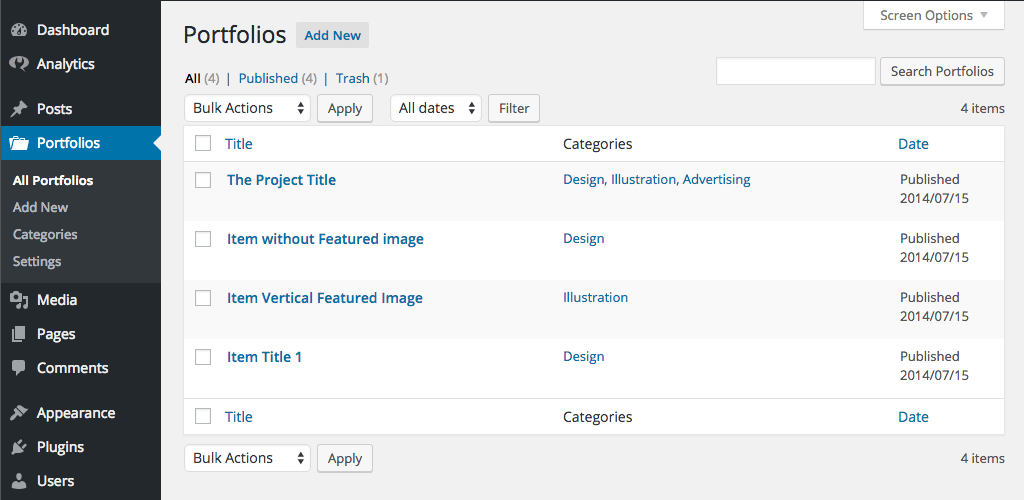The width and height of the screenshot is (1024, 500).
Task: Click the Pages icon in sidebar
Action: click(20, 334)
